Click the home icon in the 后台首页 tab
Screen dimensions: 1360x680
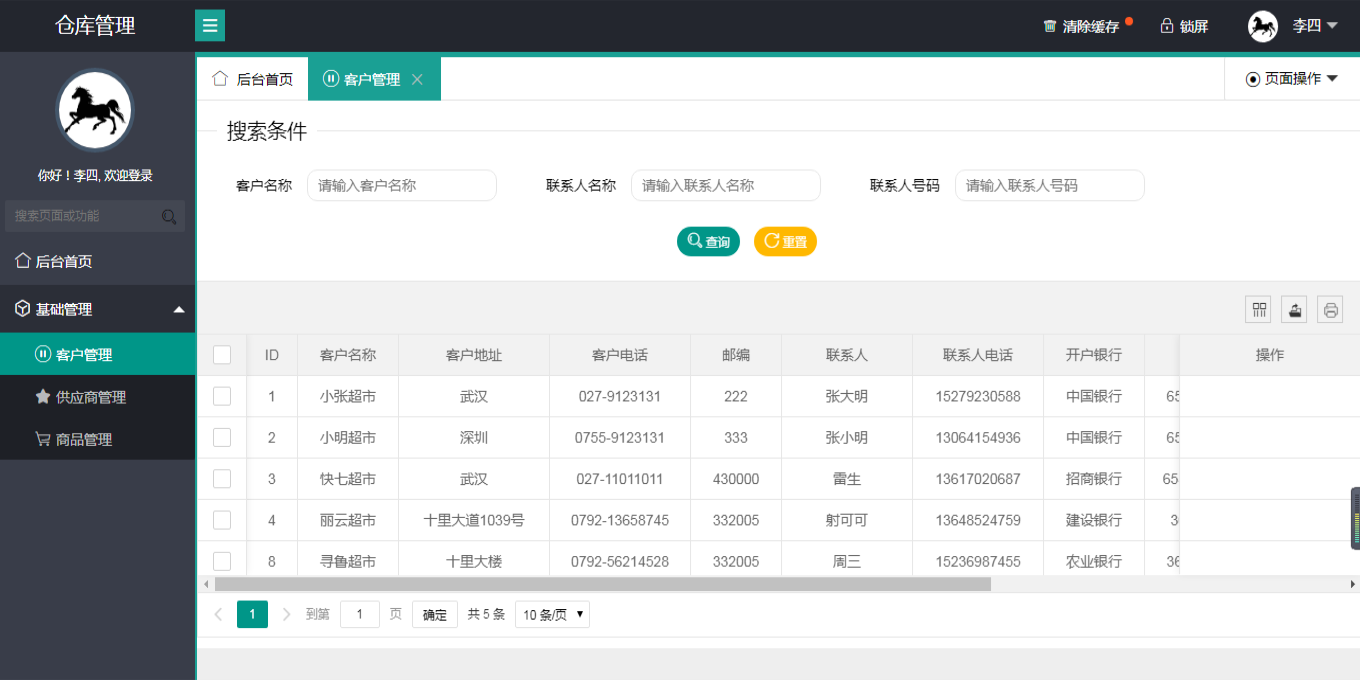[220, 79]
